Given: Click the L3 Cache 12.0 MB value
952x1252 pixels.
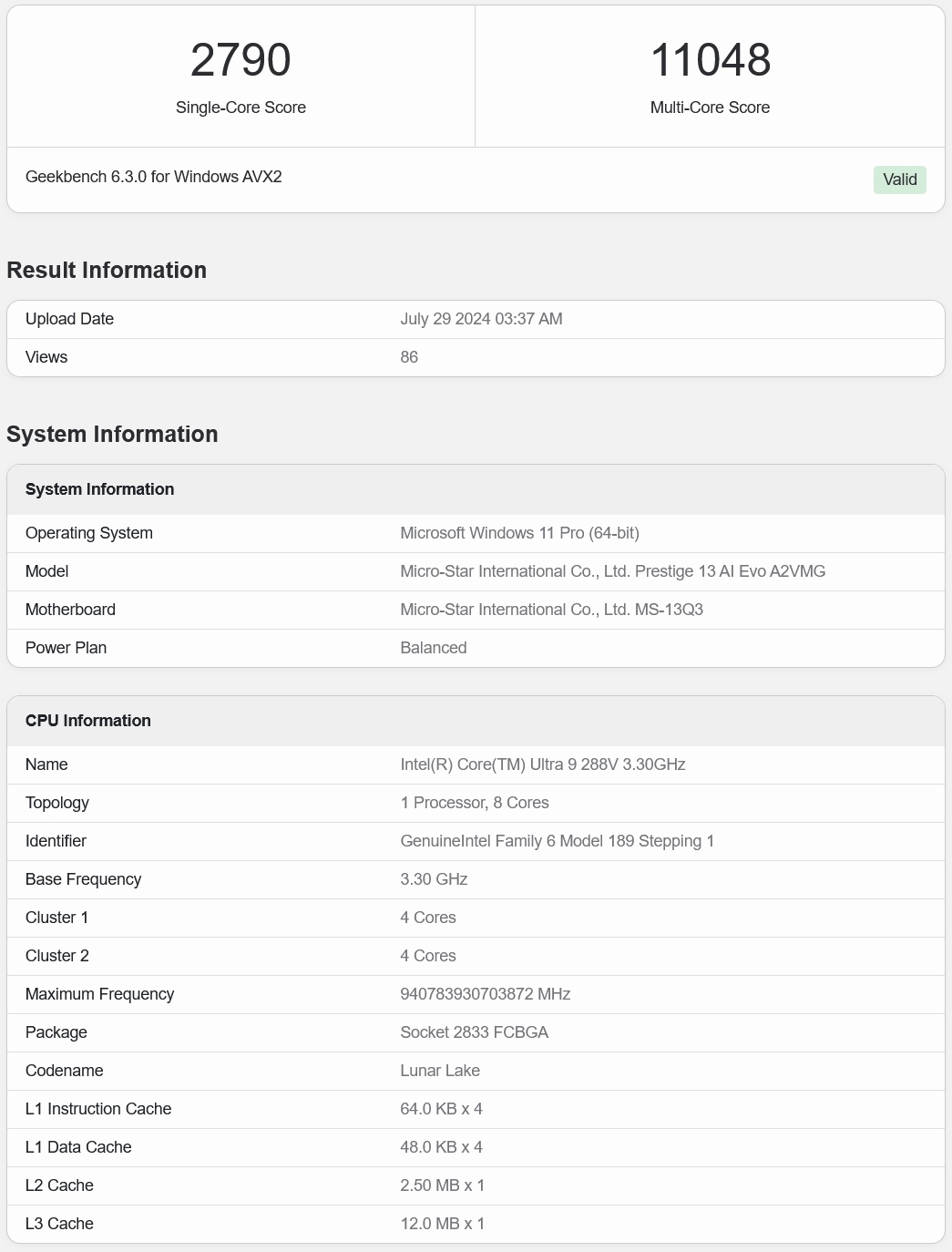Looking at the screenshot, I should (x=442, y=1224).
